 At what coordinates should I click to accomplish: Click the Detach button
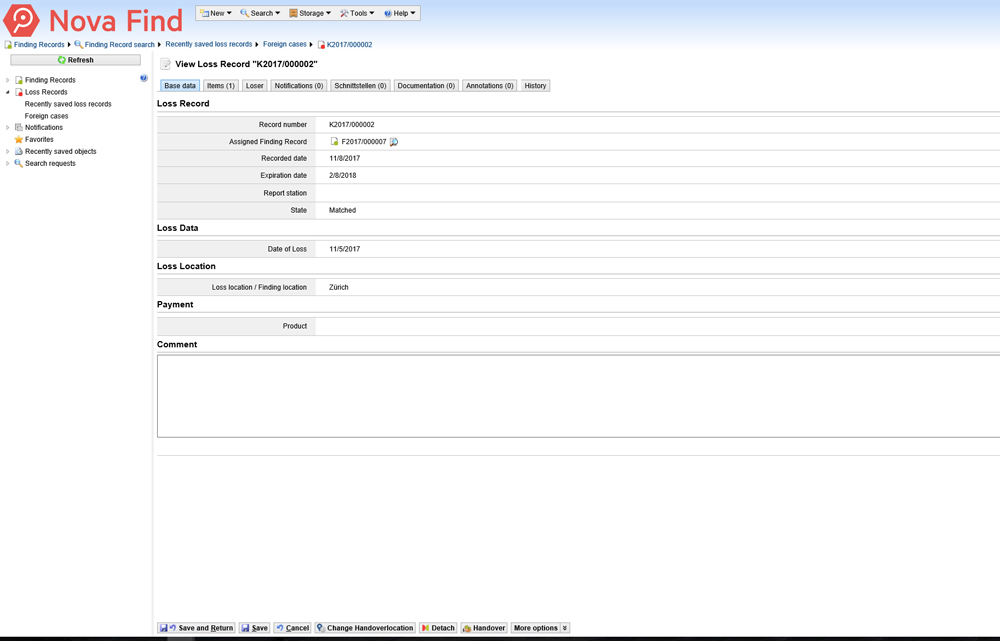[438, 628]
